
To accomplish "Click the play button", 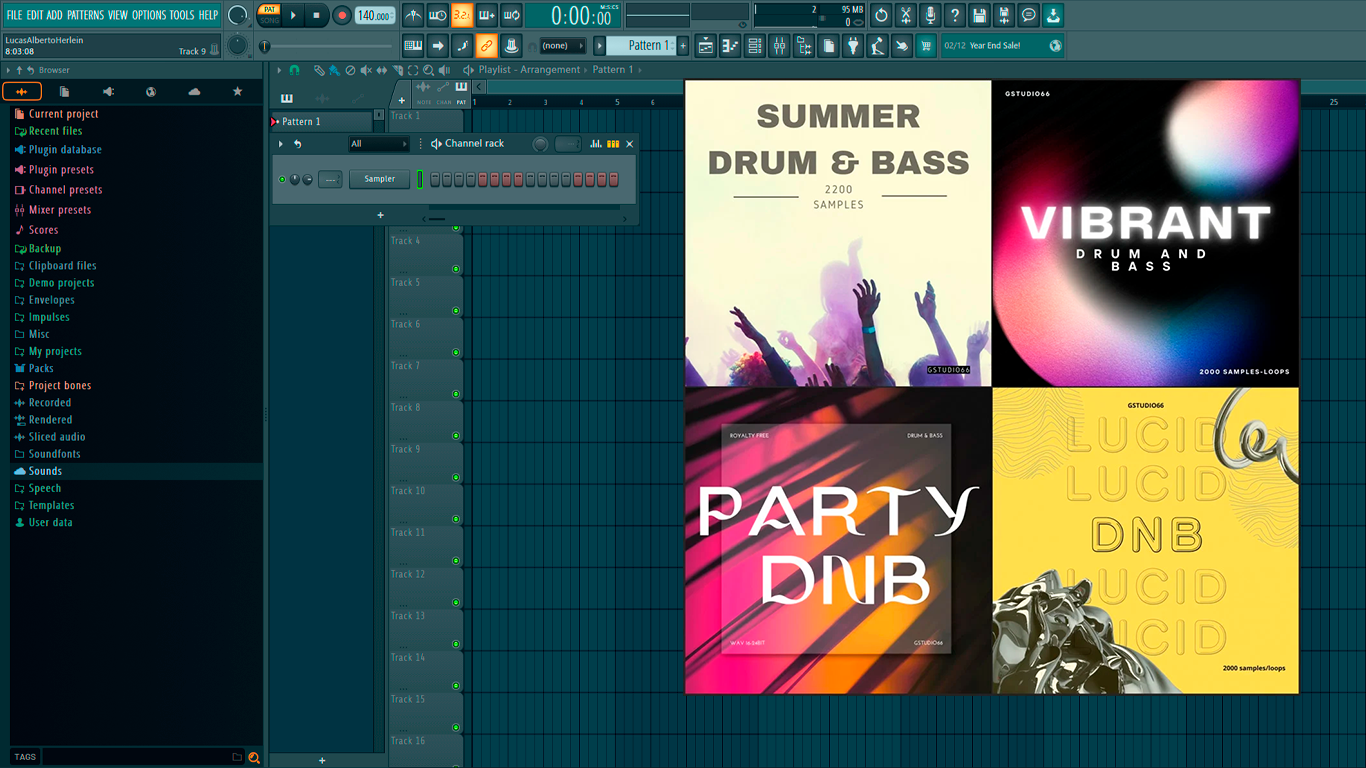I will click(x=293, y=15).
